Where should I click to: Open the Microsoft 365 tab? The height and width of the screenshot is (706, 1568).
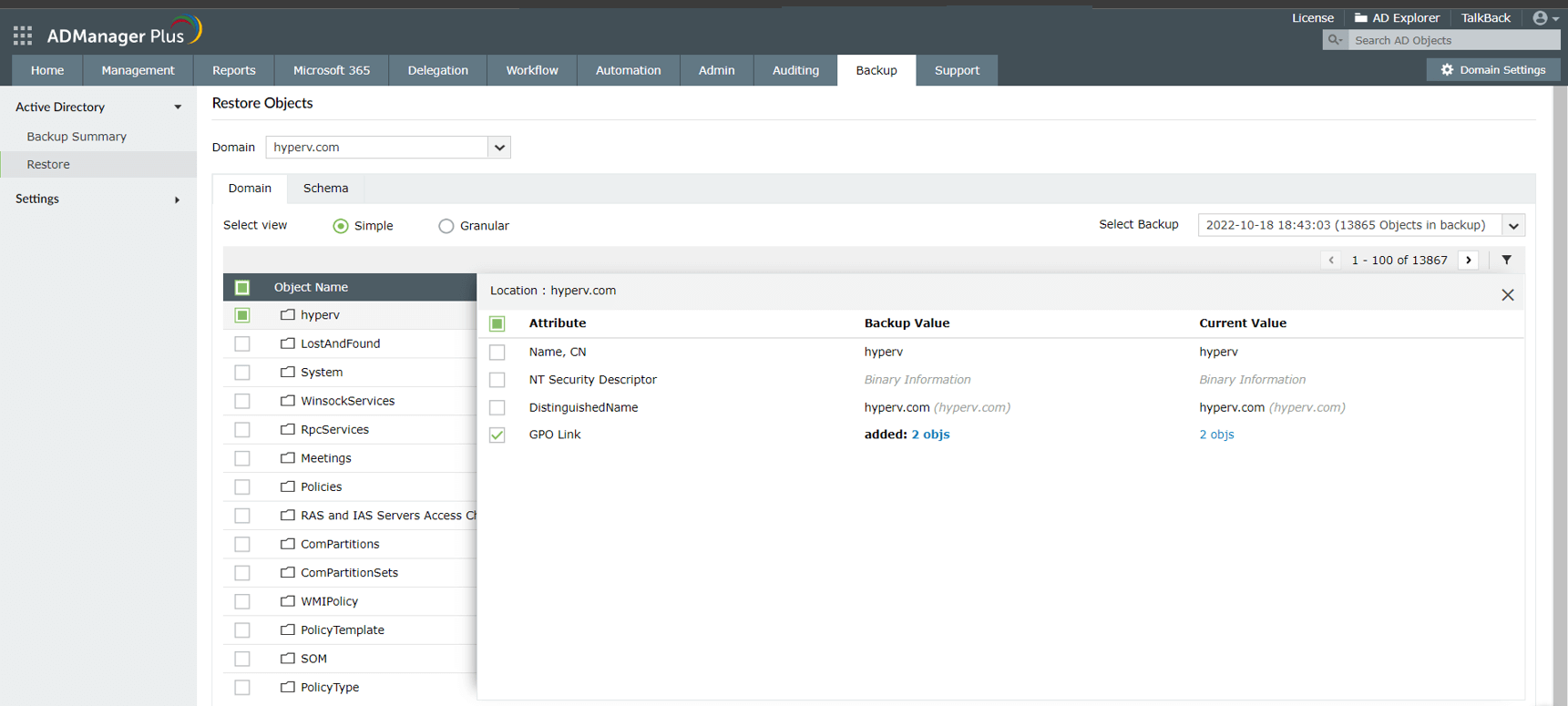(x=332, y=70)
